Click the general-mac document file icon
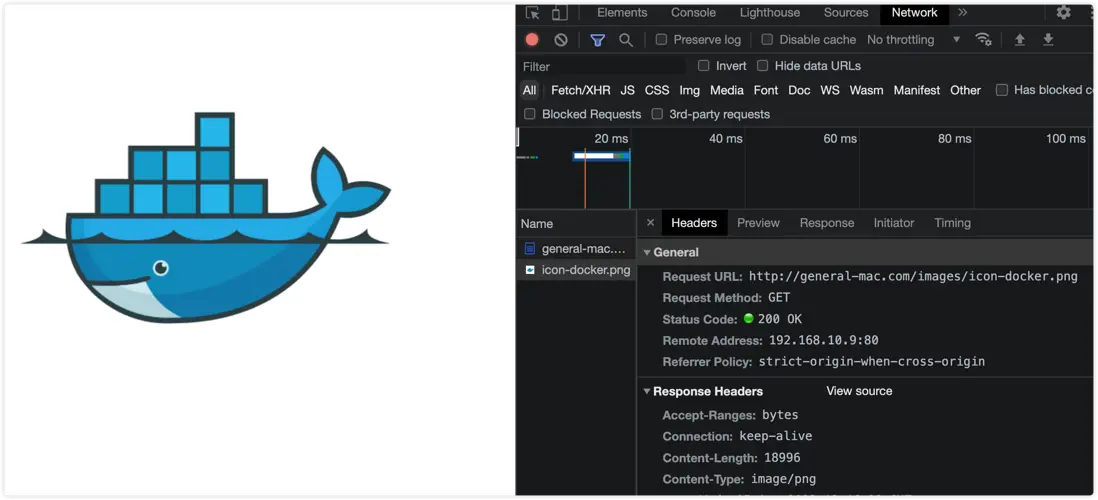1098x500 pixels. 530,249
